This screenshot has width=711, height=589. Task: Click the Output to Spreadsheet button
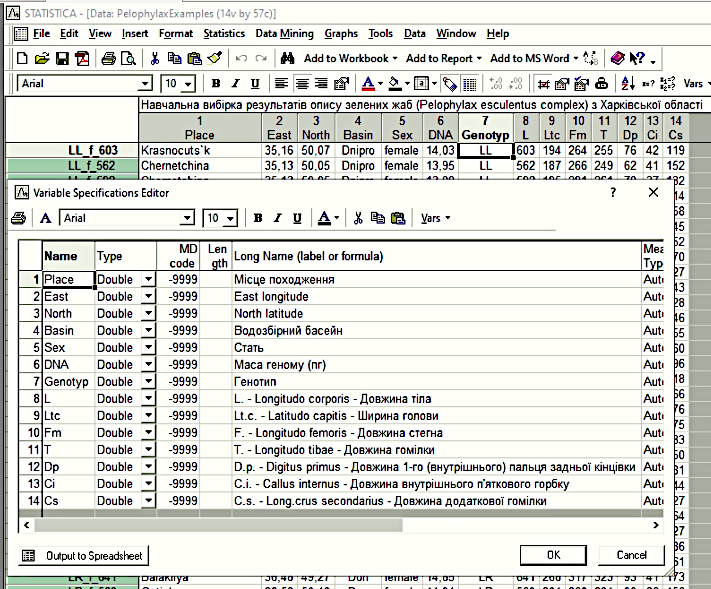click(84, 555)
